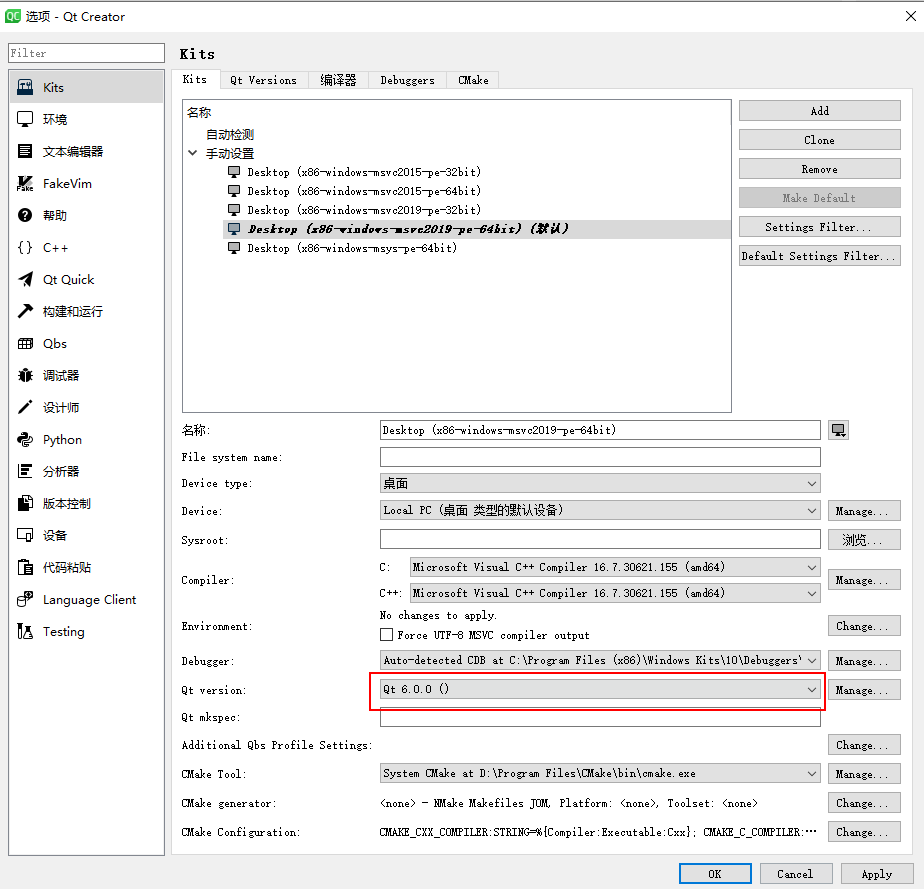The image size is (924, 889).
Task: Click the File system name field
Action: pos(600,457)
